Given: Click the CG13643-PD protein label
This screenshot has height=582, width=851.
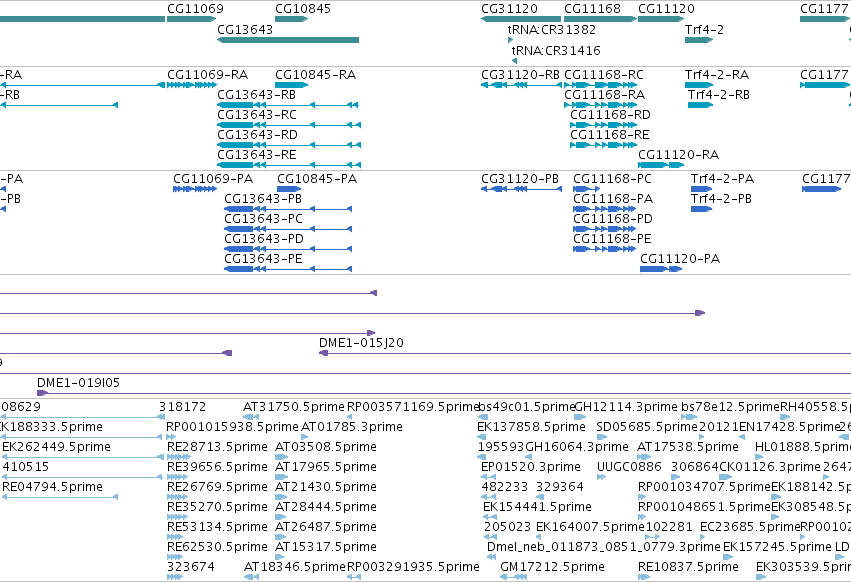Looking at the screenshot, I should 264,239.
